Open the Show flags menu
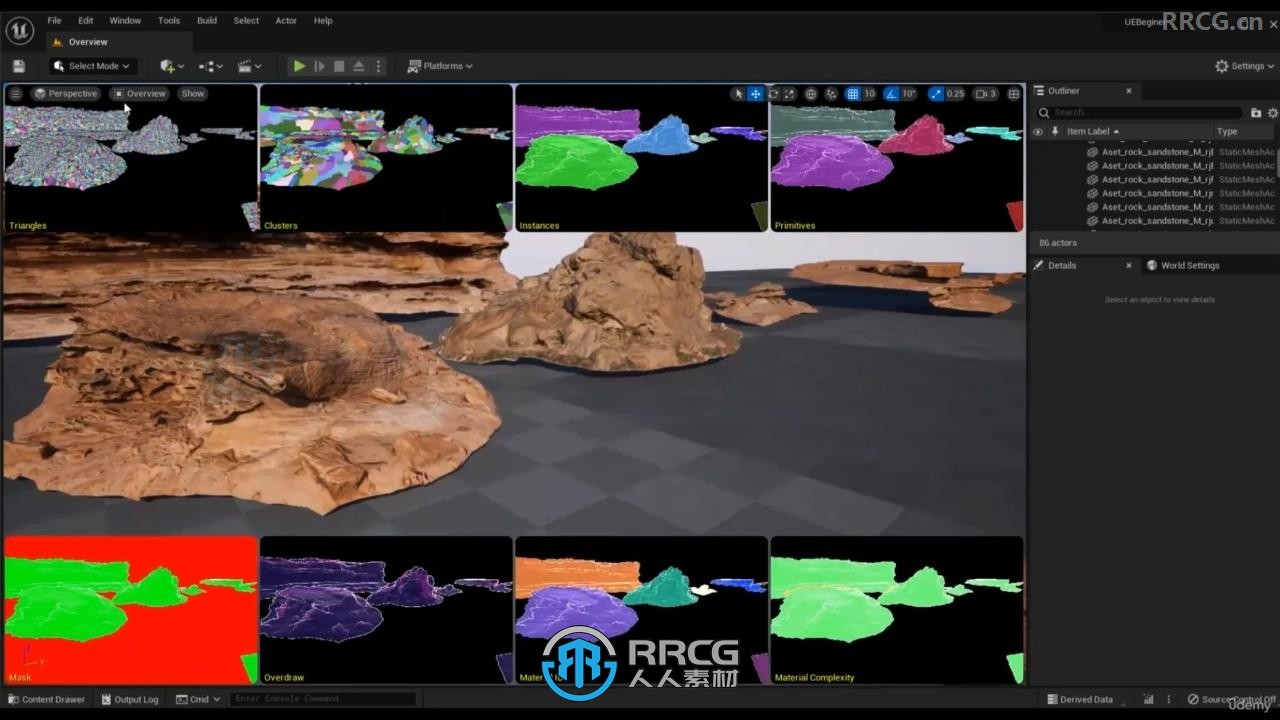The image size is (1280, 720). coord(192,94)
